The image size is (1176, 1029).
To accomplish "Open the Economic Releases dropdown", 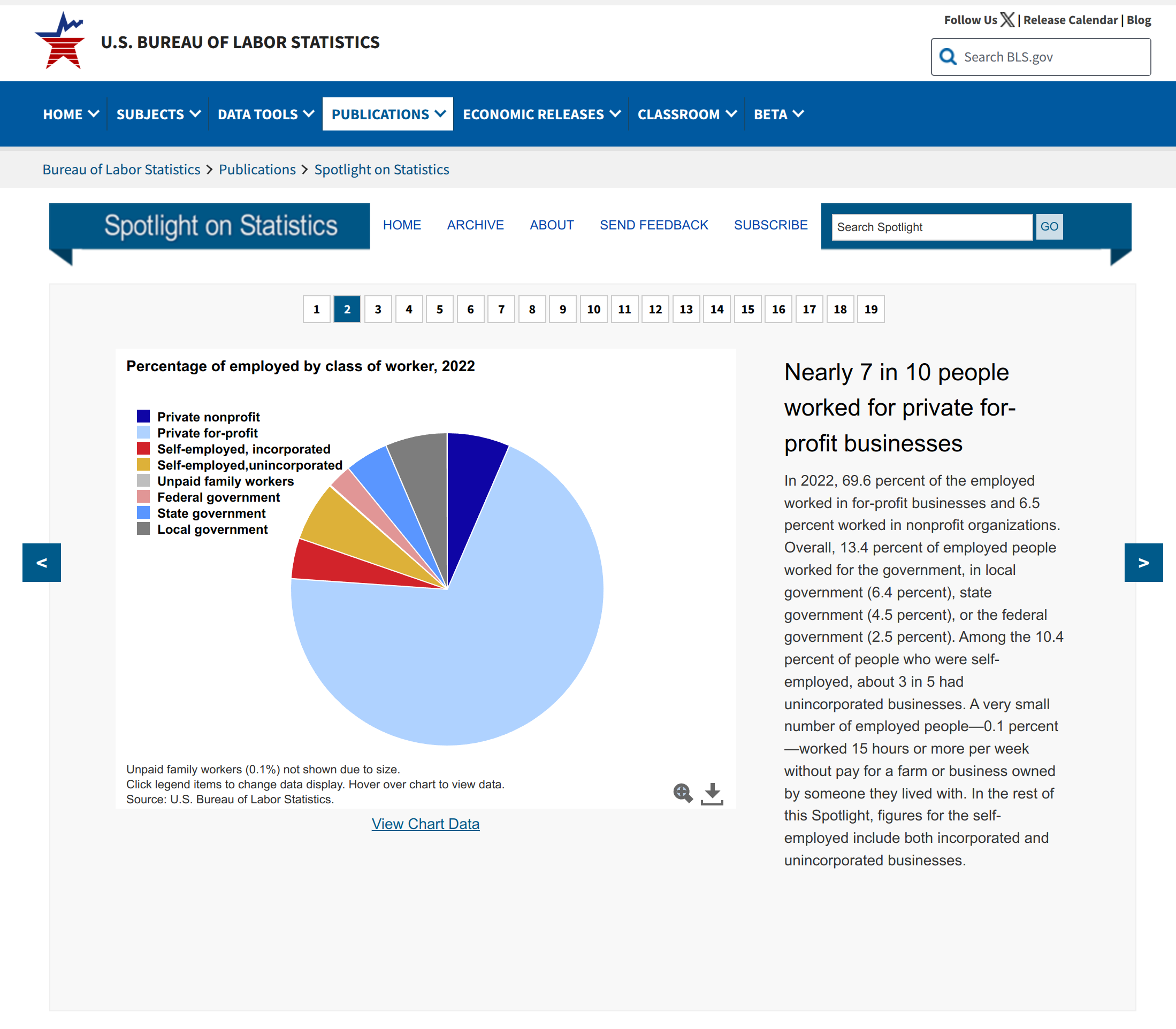I will [x=541, y=114].
